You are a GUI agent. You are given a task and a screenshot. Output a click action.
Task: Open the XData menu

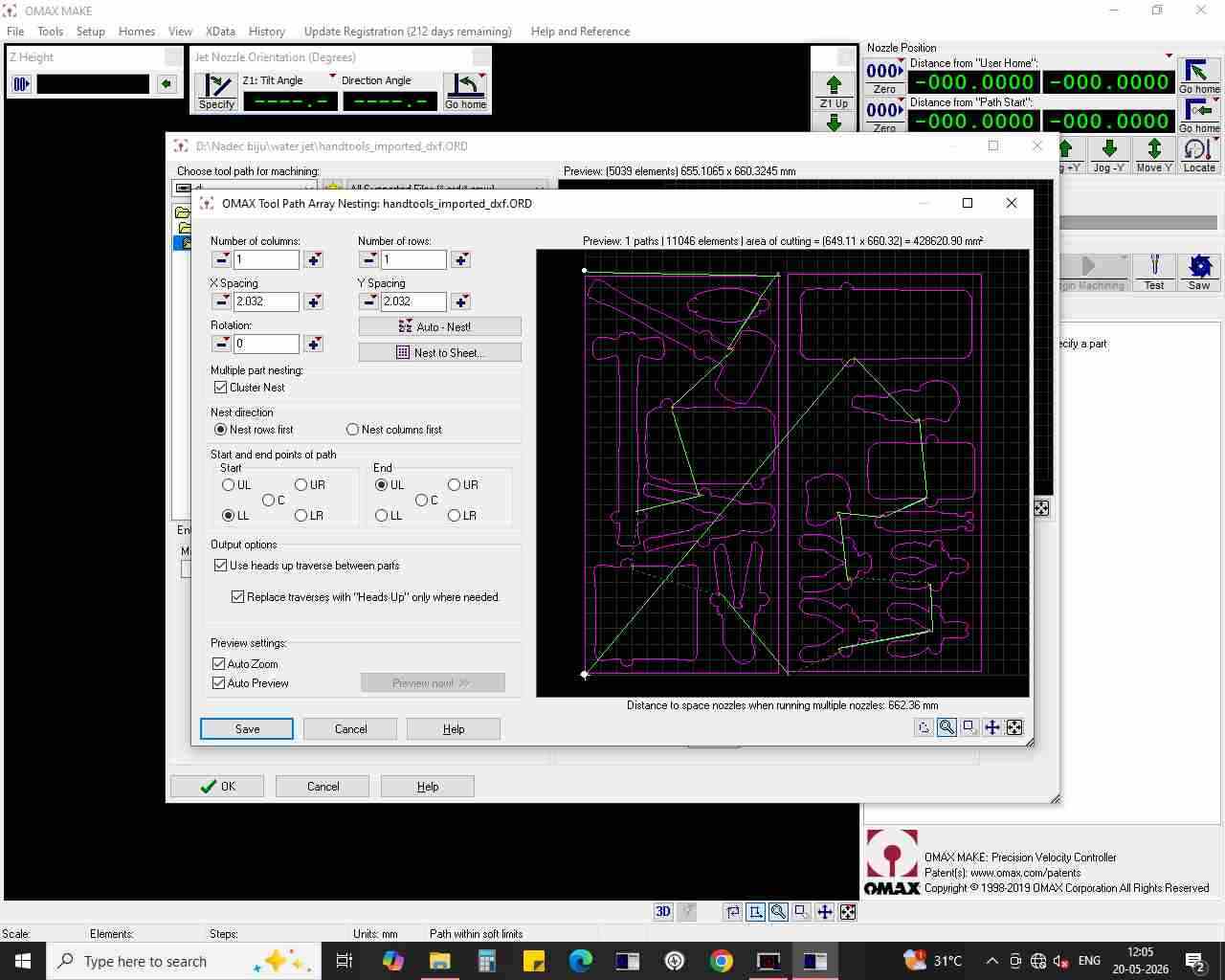coord(220,32)
